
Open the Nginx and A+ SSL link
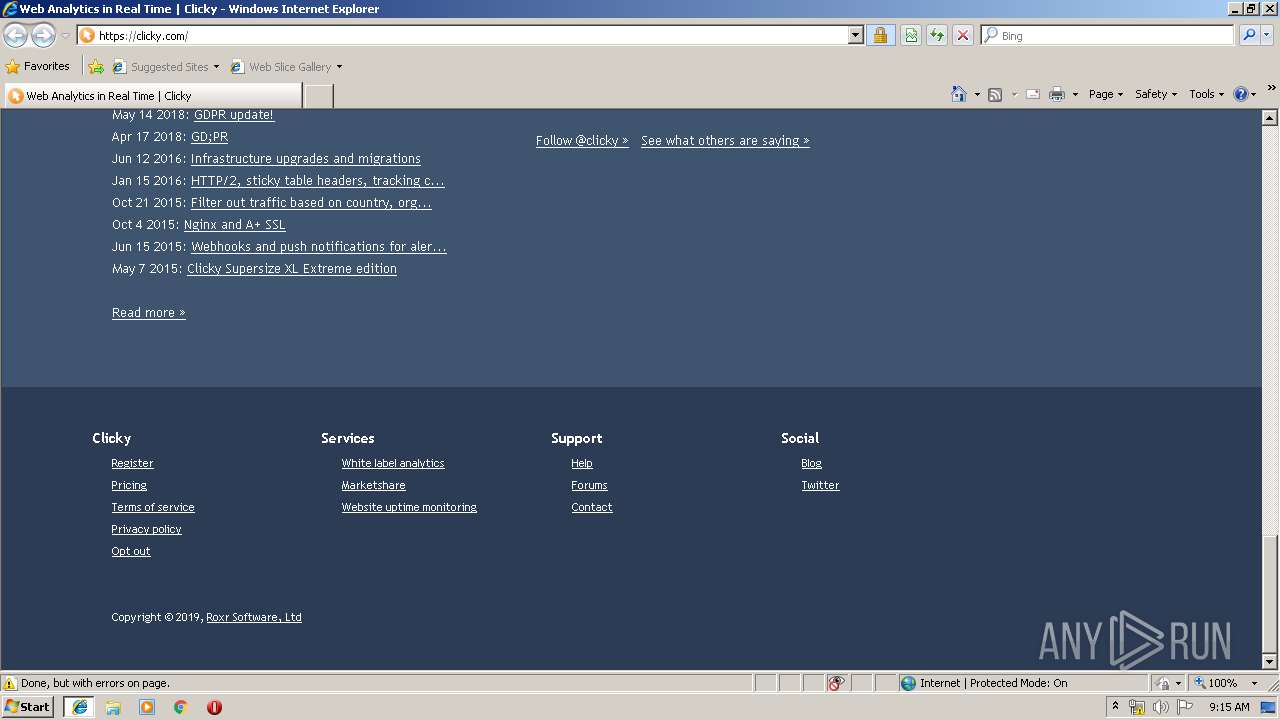[235, 225]
